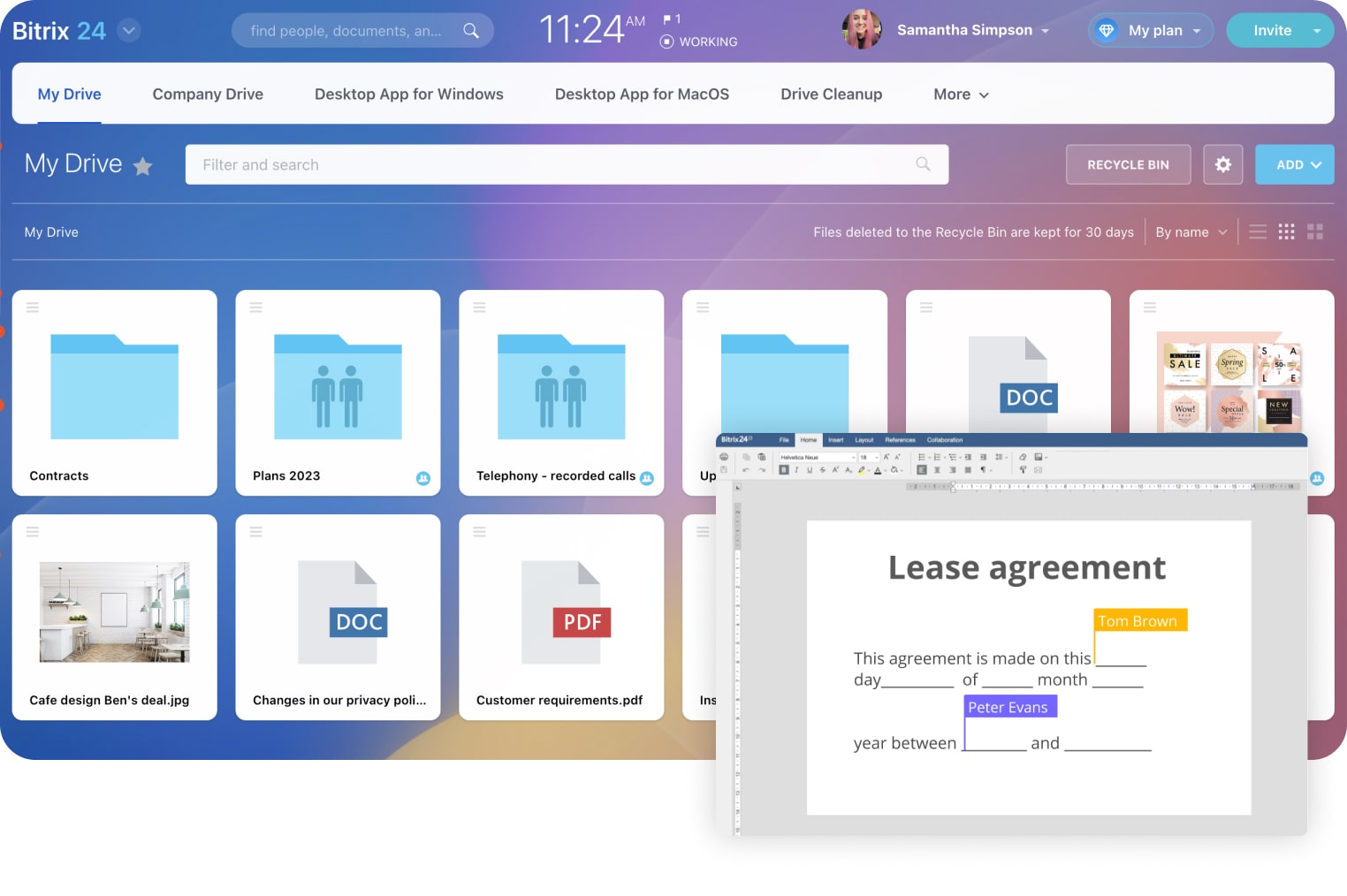Expand the By name sort dropdown
Viewport: 1347px width, 896px height.
(1191, 232)
